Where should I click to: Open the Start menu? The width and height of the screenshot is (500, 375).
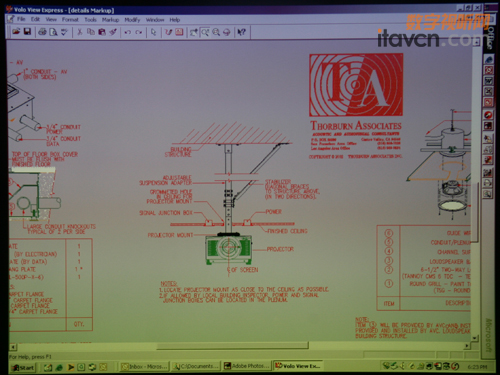pyautogui.click(x=23, y=367)
